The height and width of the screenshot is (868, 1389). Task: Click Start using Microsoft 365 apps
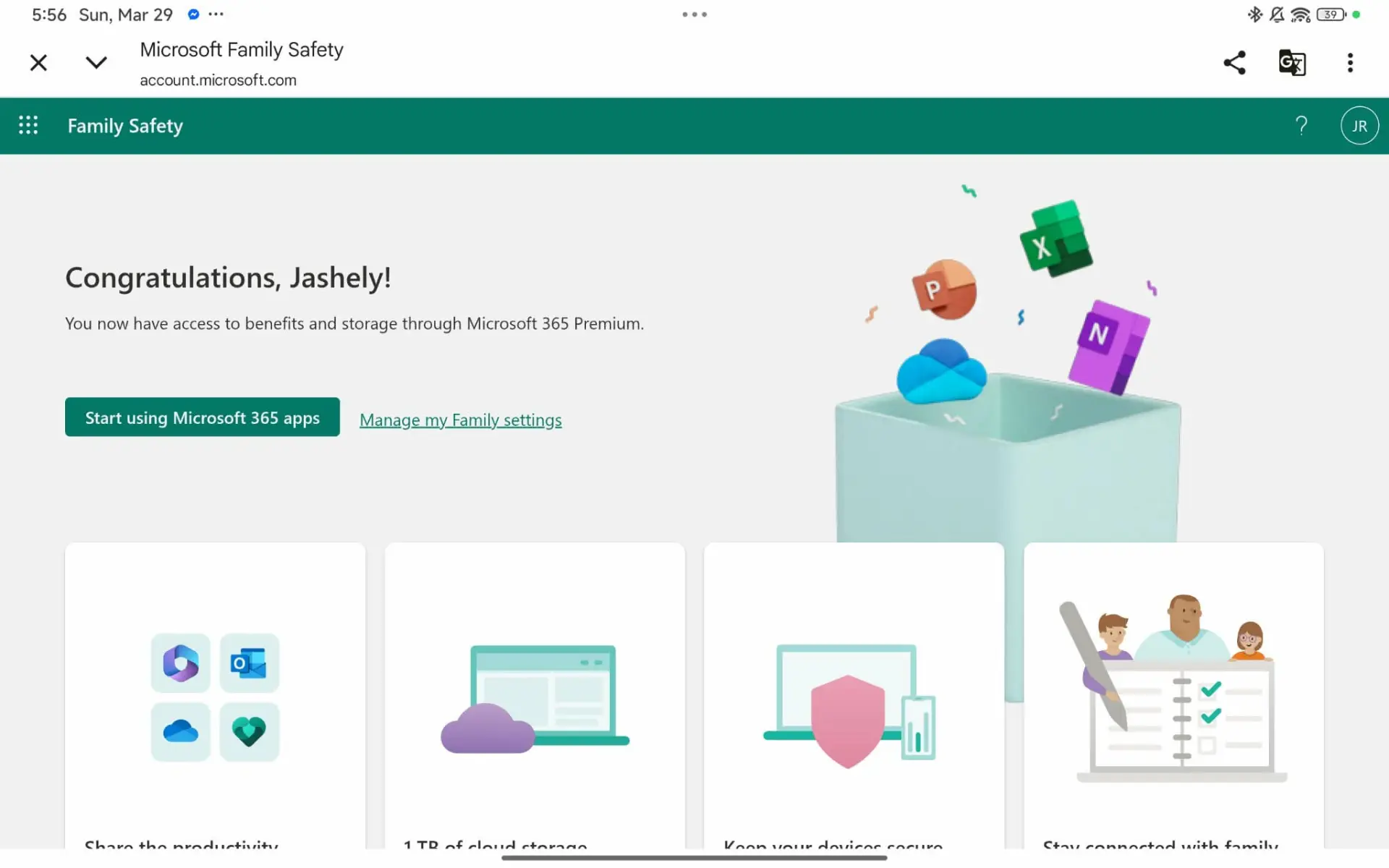click(203, 417)
